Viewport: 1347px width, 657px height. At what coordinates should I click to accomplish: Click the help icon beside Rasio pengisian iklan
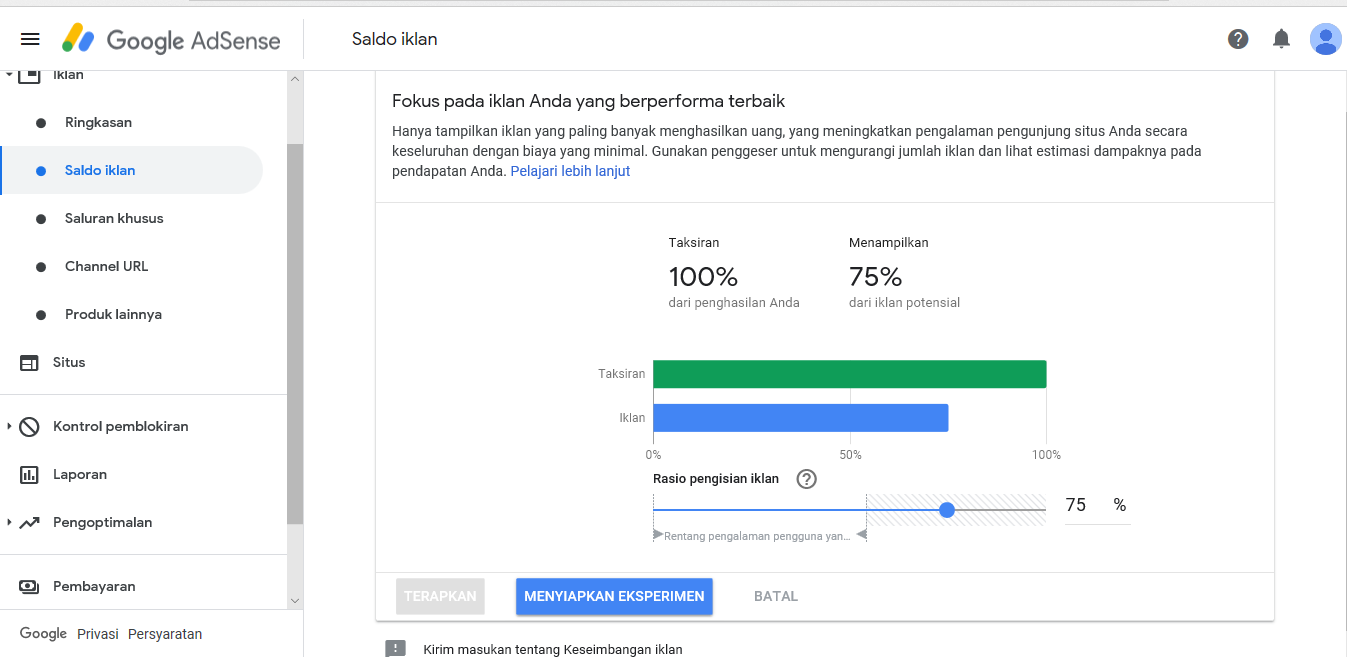tap(806, 479)
